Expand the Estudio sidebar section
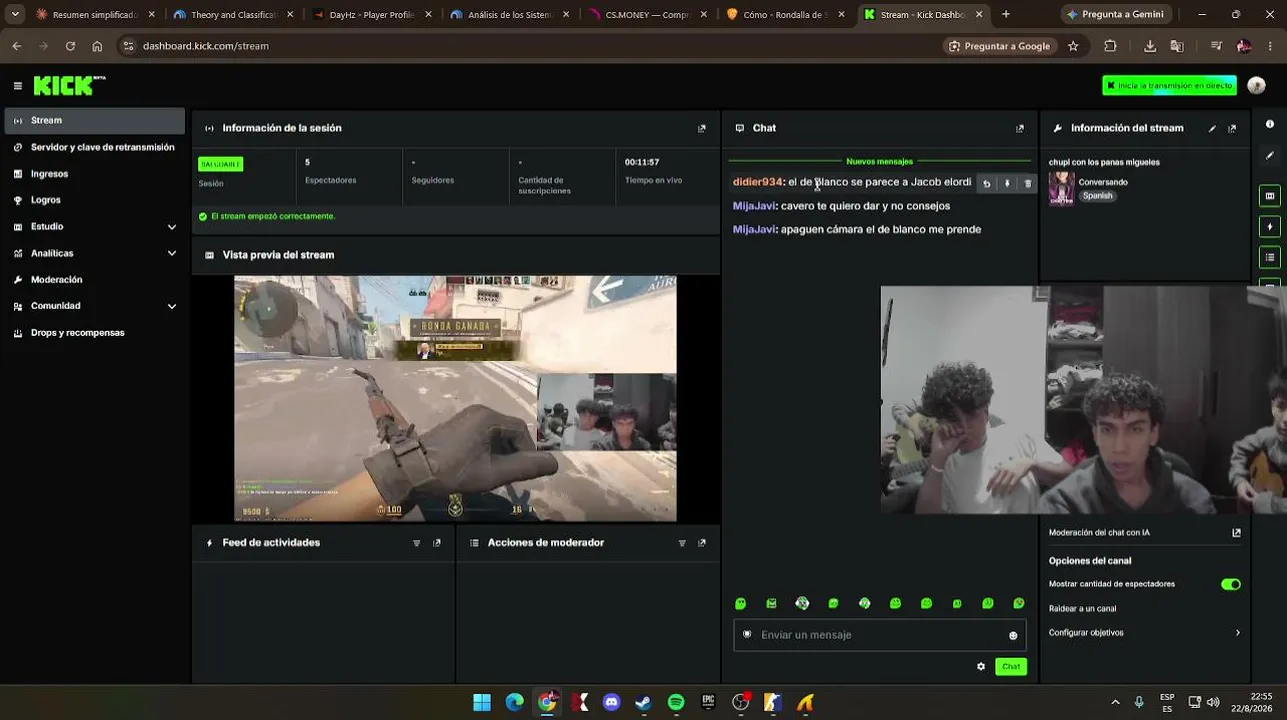1287x720 pixels. click(172, 227)
